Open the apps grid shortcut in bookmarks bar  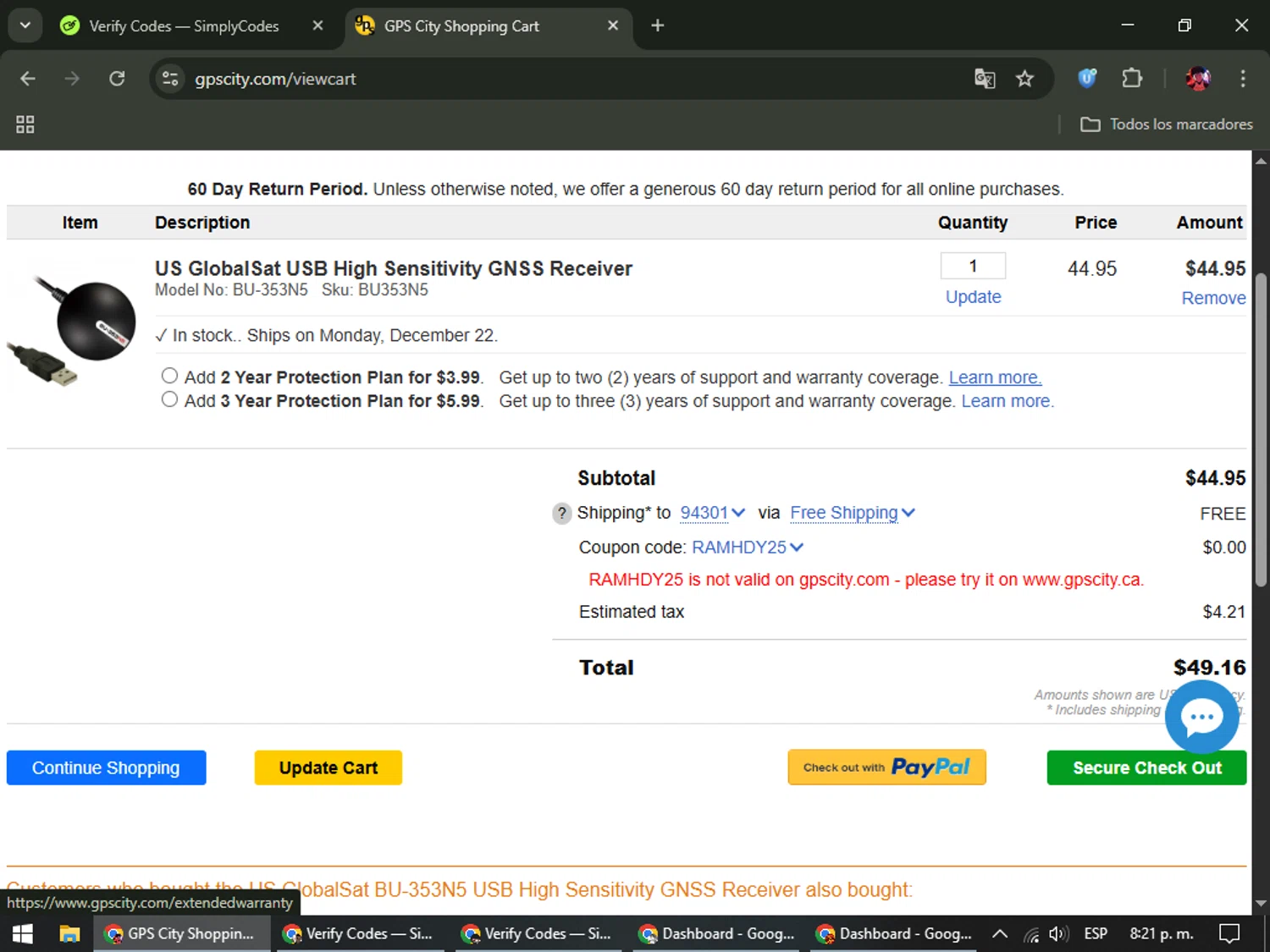pyautogui.click(x=25, y=124)
